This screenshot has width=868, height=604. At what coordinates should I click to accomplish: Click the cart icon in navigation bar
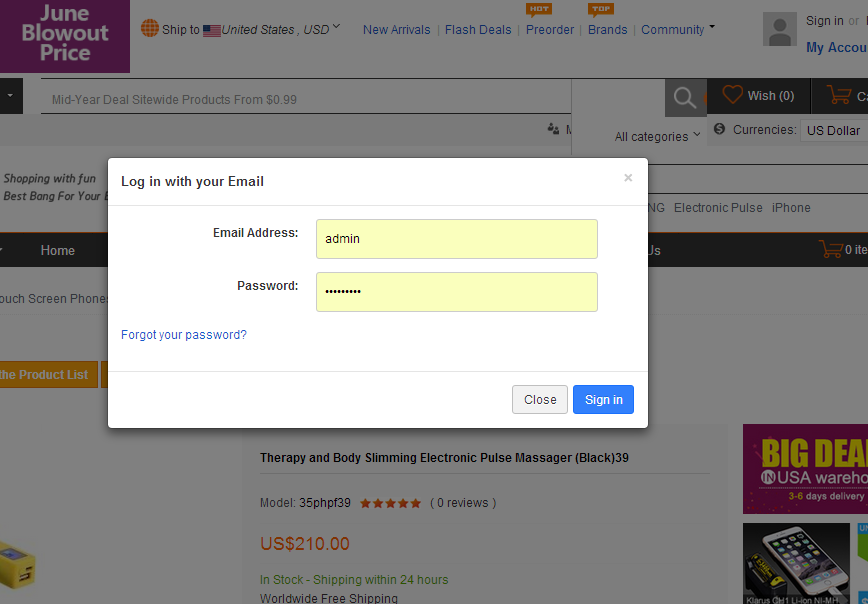(829, 250)
